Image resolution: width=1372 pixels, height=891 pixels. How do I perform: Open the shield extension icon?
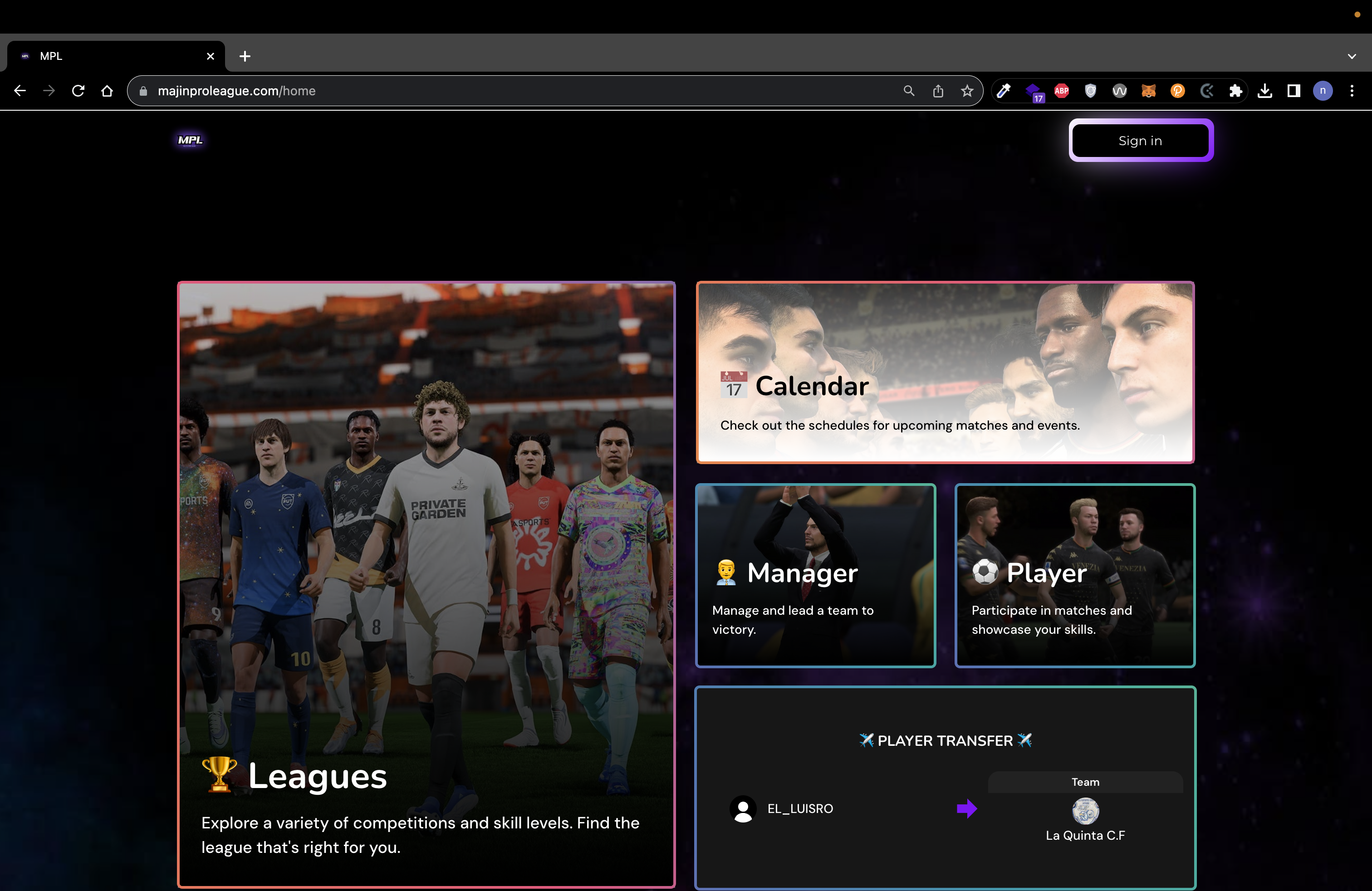point(1090,90)
